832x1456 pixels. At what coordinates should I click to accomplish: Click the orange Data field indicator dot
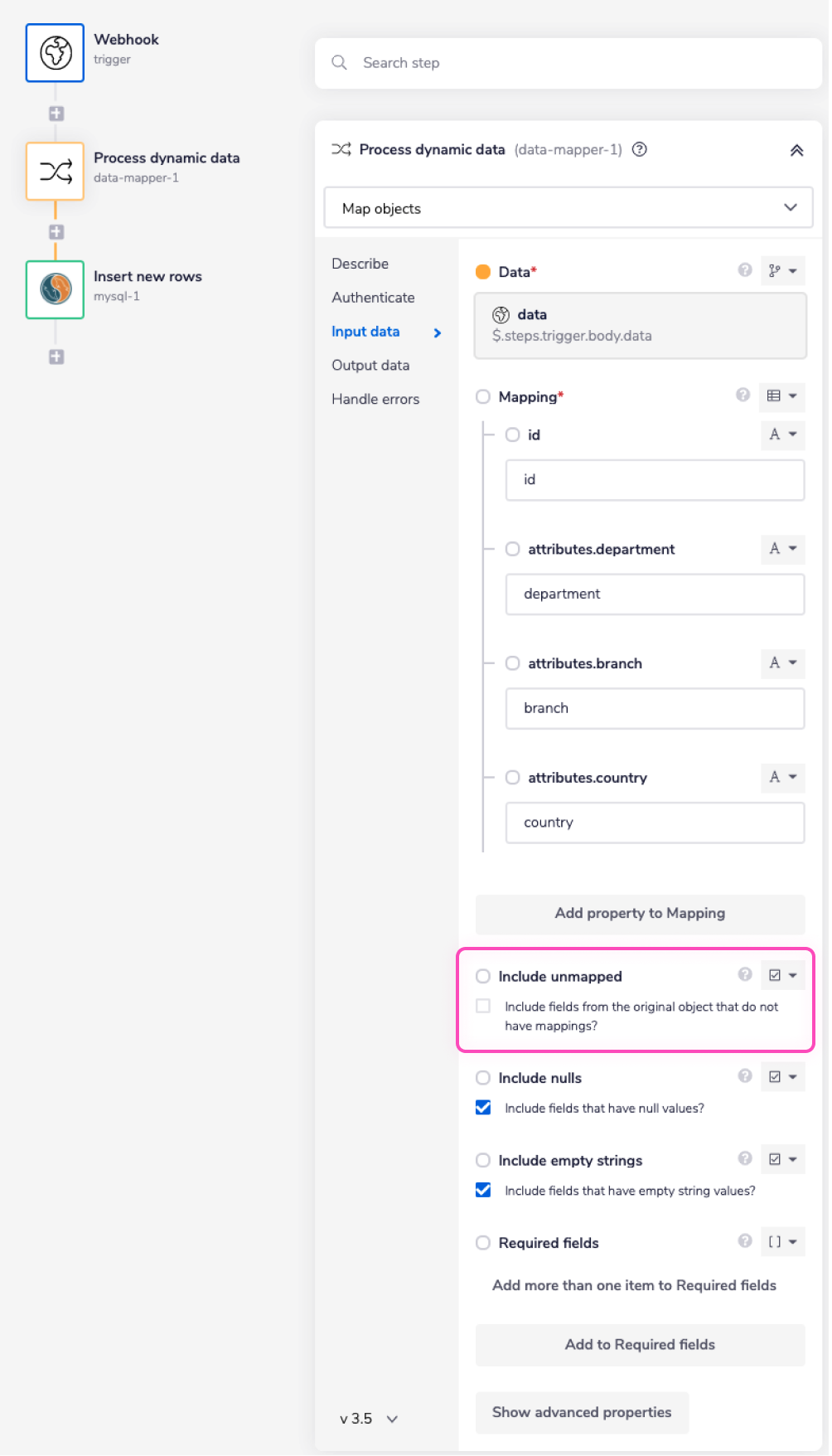[x=483, y=272]
